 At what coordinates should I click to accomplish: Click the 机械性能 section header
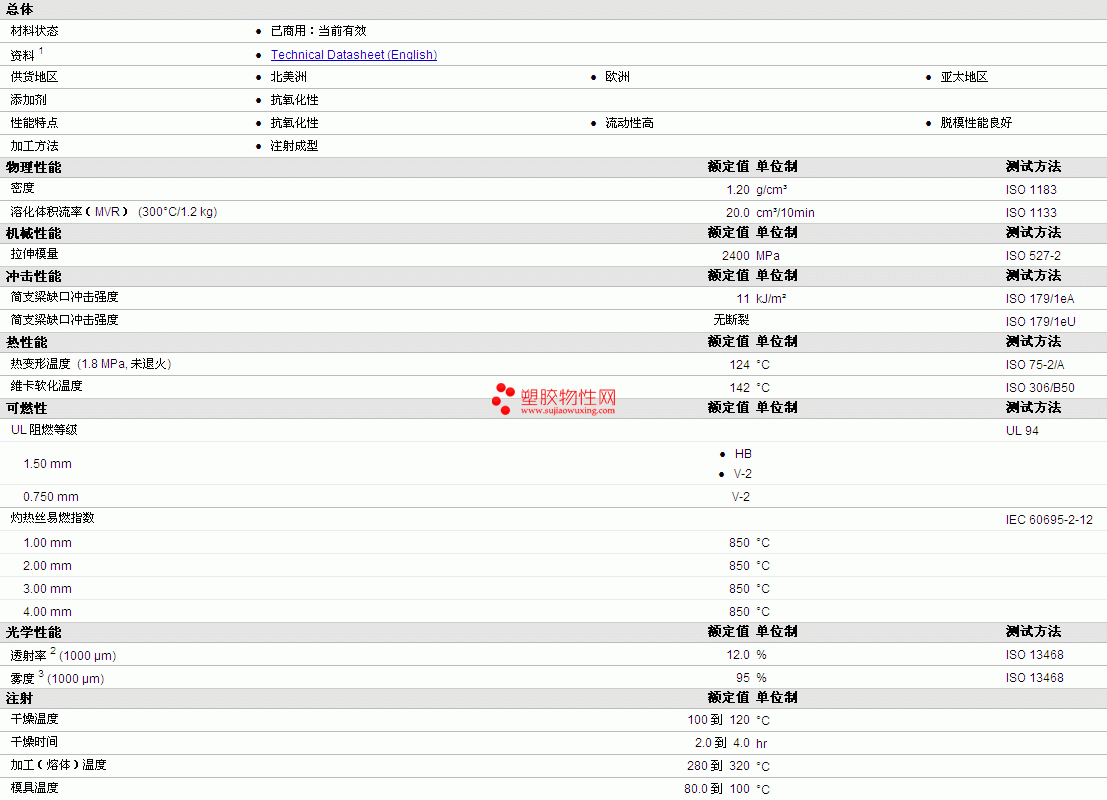click(x=34, y=234)
